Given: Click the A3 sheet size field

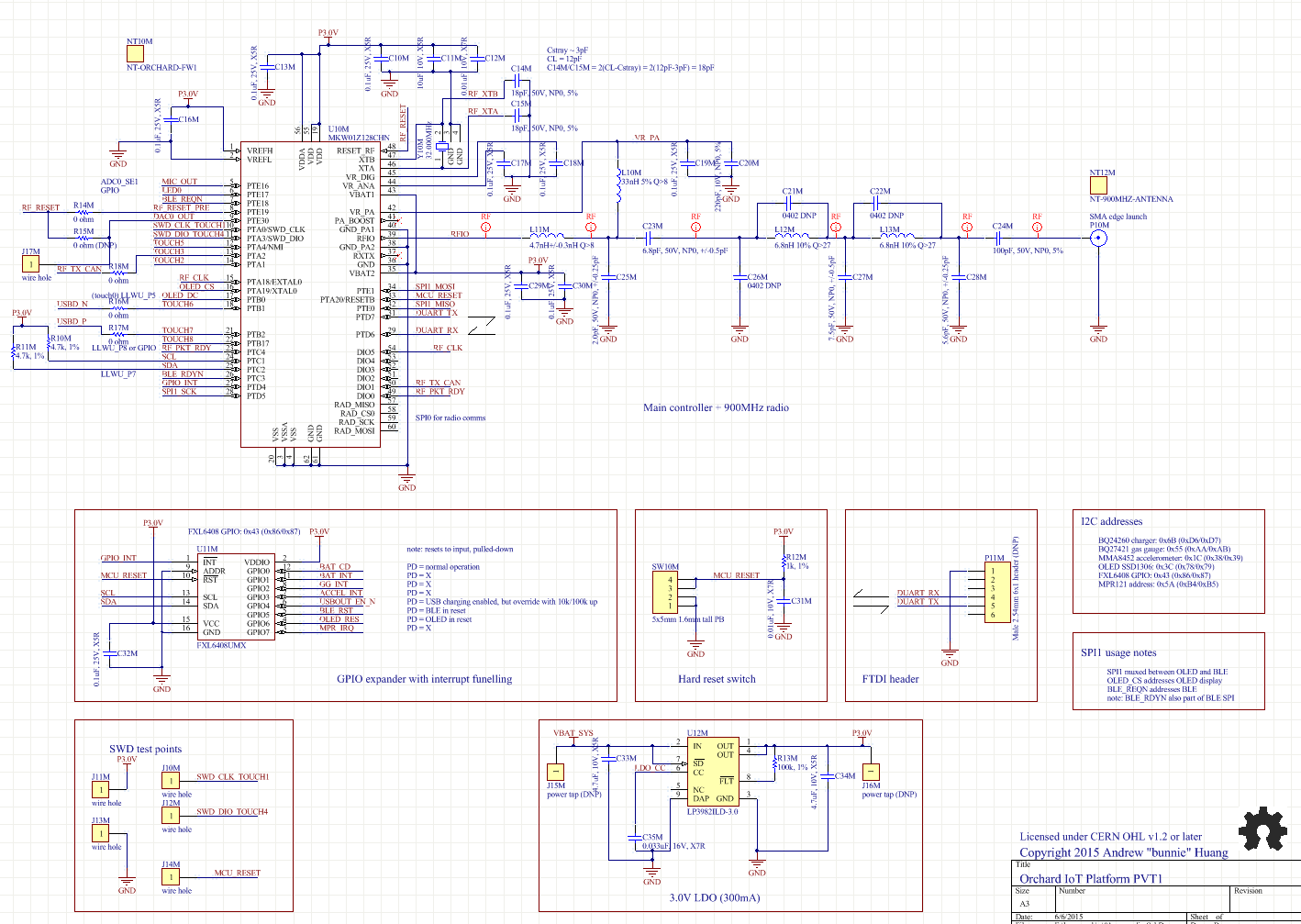Looking at the screenshot, I should click(1025, 904).
